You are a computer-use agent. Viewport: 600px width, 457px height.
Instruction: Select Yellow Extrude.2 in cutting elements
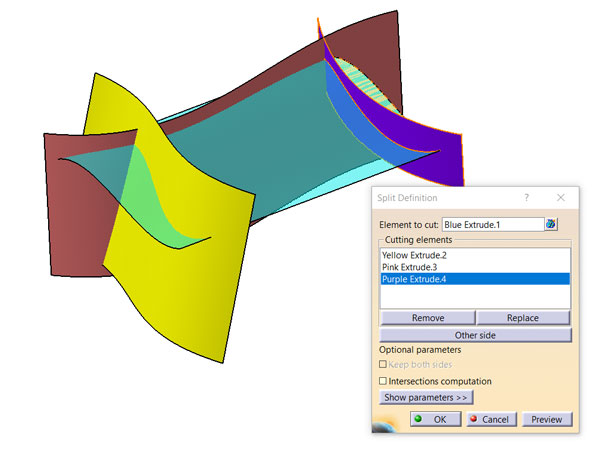[475, 255]
